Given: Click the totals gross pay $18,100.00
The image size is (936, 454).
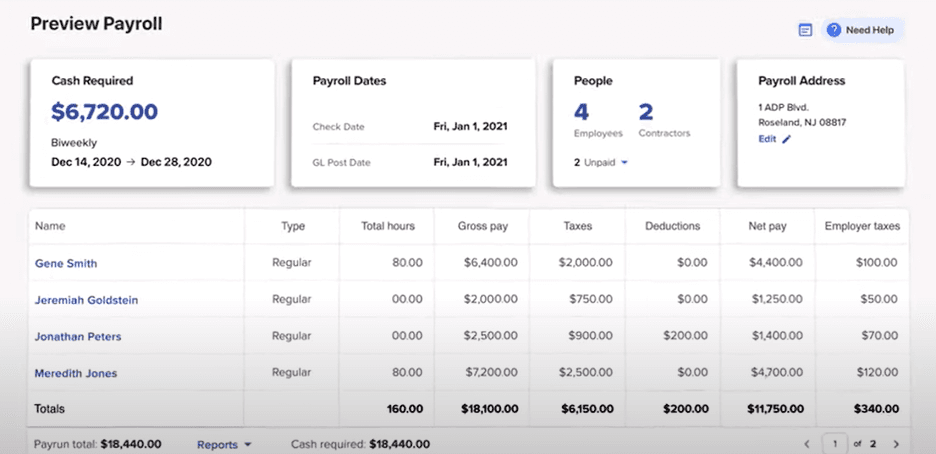Looking at the screenshot, I should pos(489,409).
